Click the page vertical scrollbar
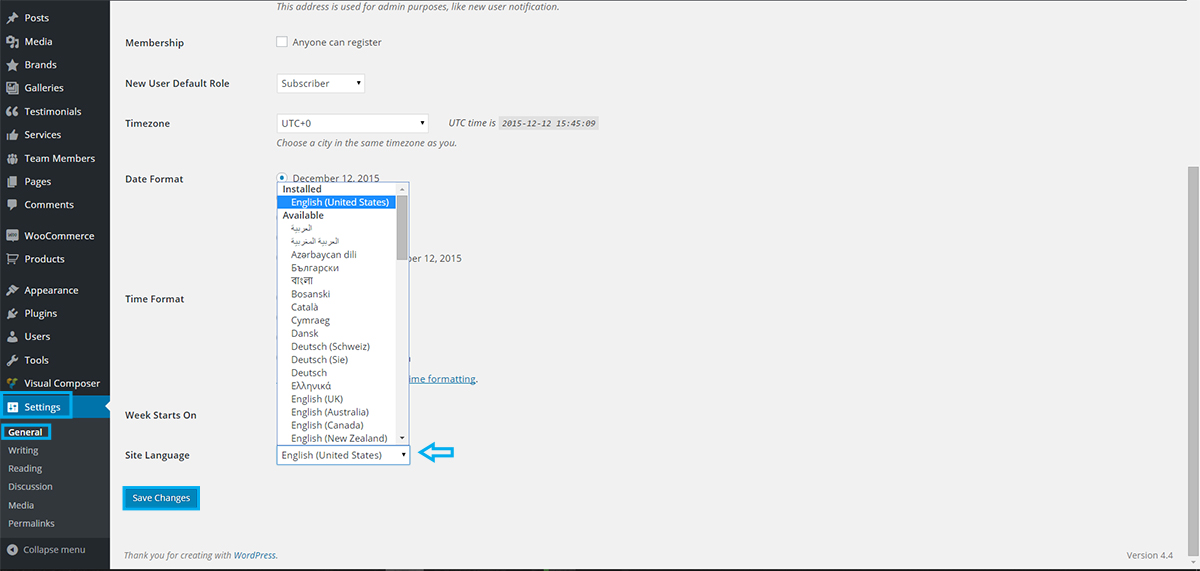Screen dimensions: 1200x571 pos(1193,360)
